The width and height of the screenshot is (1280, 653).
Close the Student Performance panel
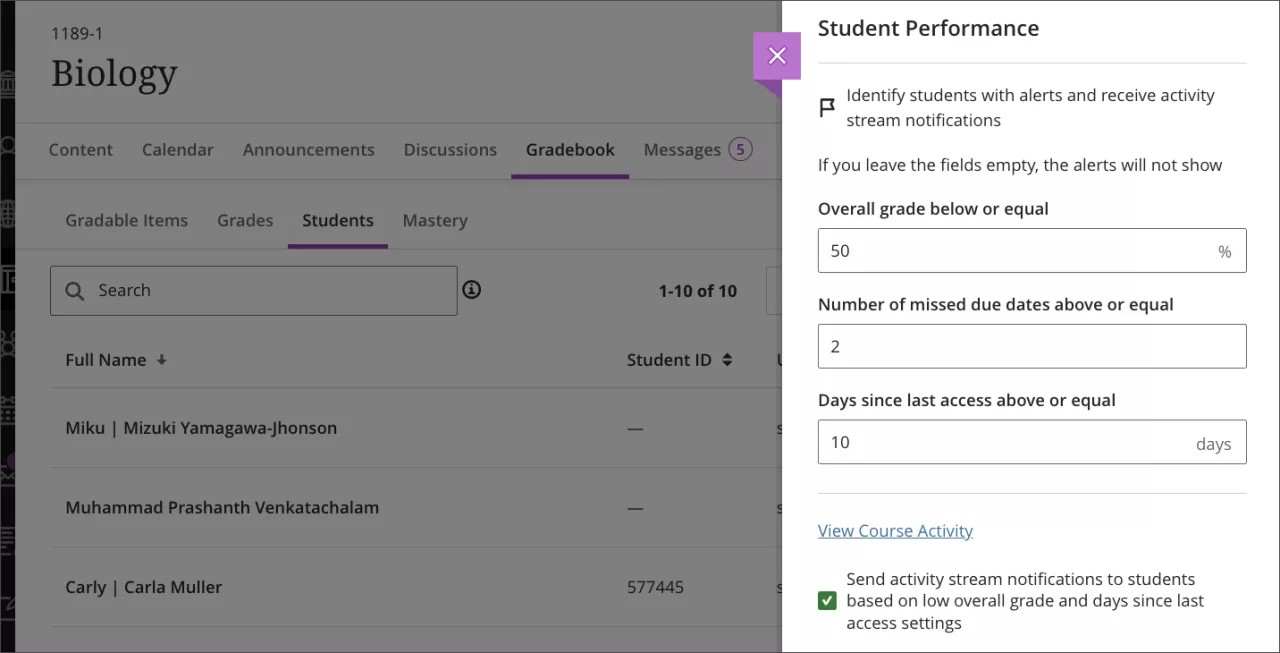(777, 55)
